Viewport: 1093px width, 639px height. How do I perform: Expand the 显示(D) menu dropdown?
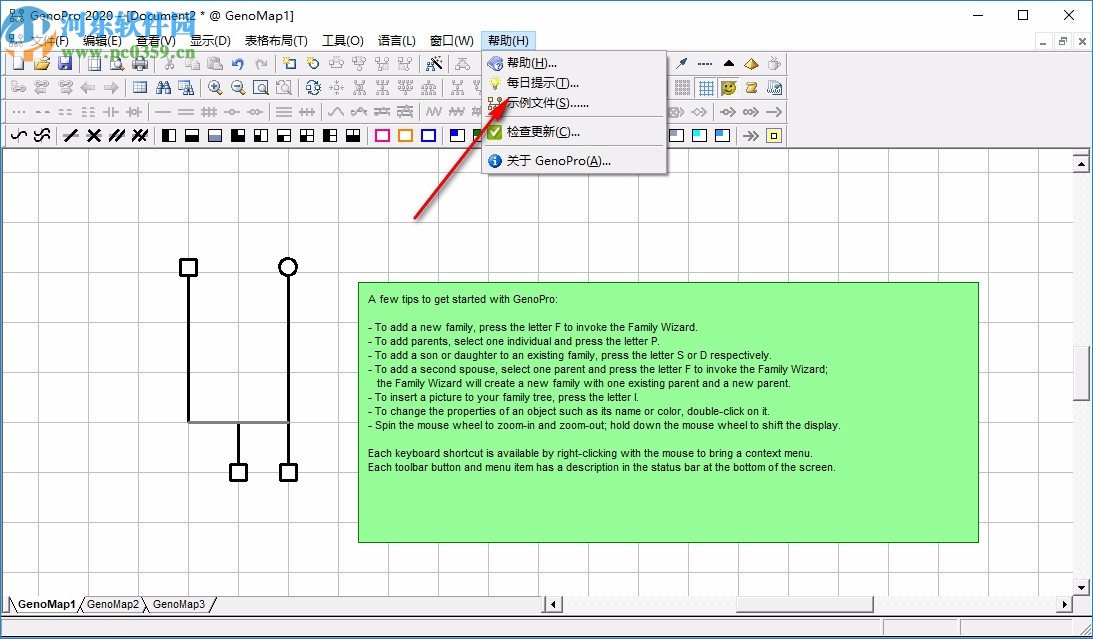[x=210, y=40]
